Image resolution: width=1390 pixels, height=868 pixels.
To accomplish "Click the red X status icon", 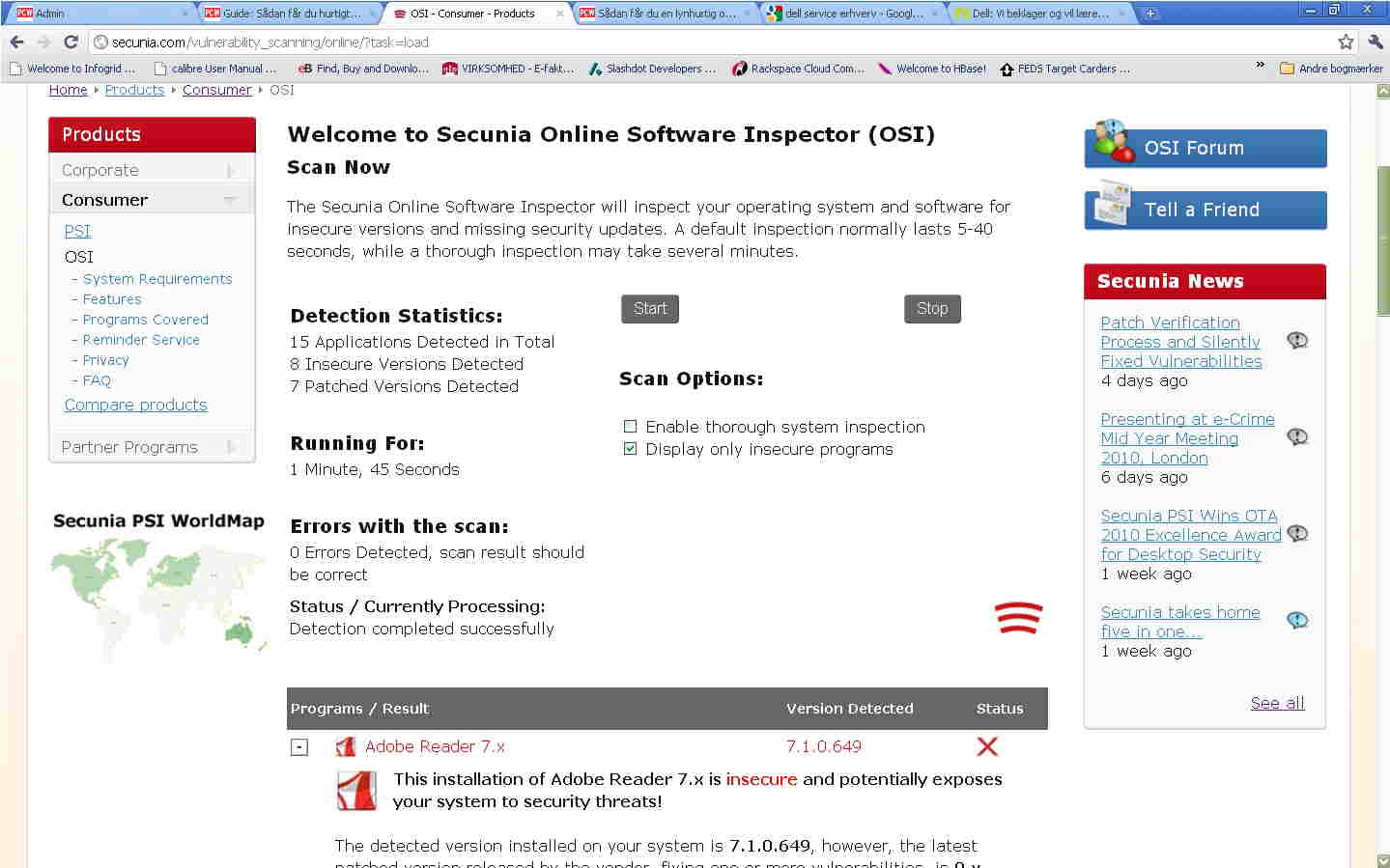I will pyautogui.click(x=987, y=746).
